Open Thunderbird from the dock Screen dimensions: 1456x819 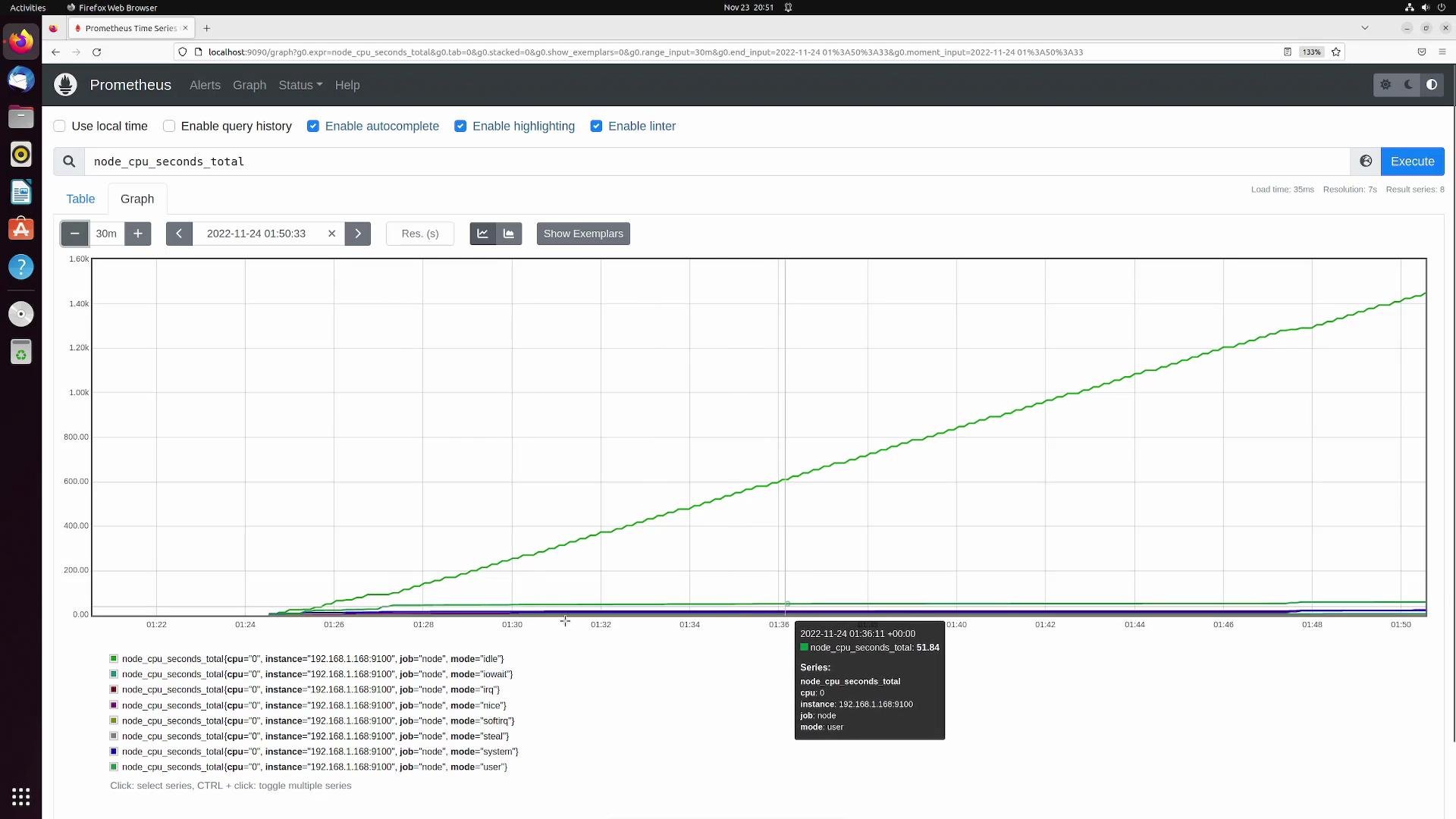pyautogui.click(x=21, y=79)
